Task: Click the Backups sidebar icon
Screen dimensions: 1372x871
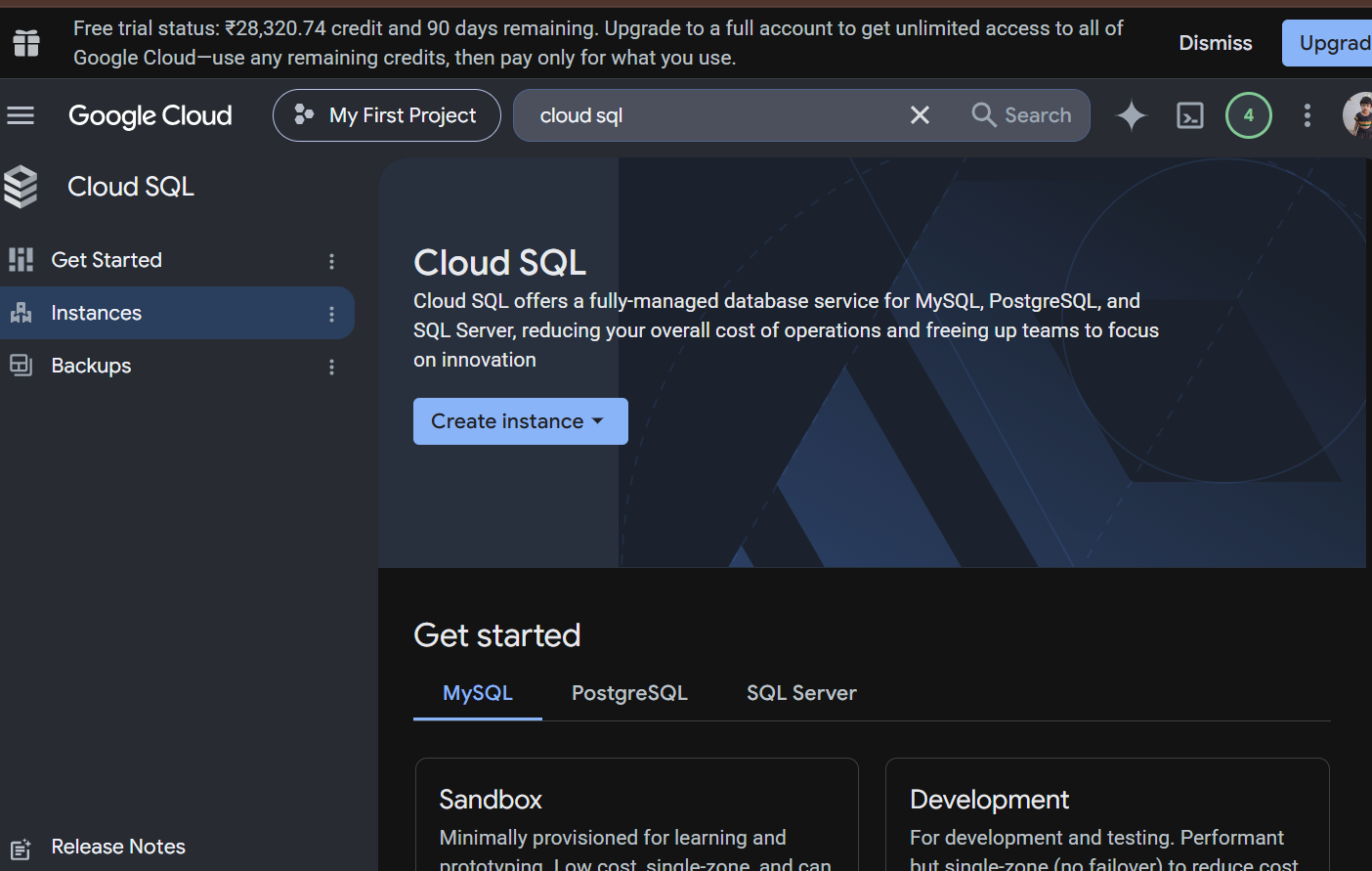Action: pos(21,366)
